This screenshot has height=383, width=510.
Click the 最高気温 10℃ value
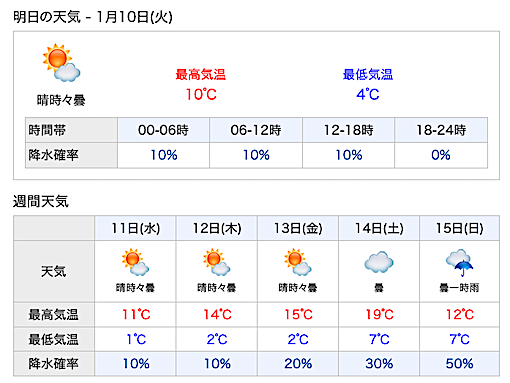(x=201, y=95)
